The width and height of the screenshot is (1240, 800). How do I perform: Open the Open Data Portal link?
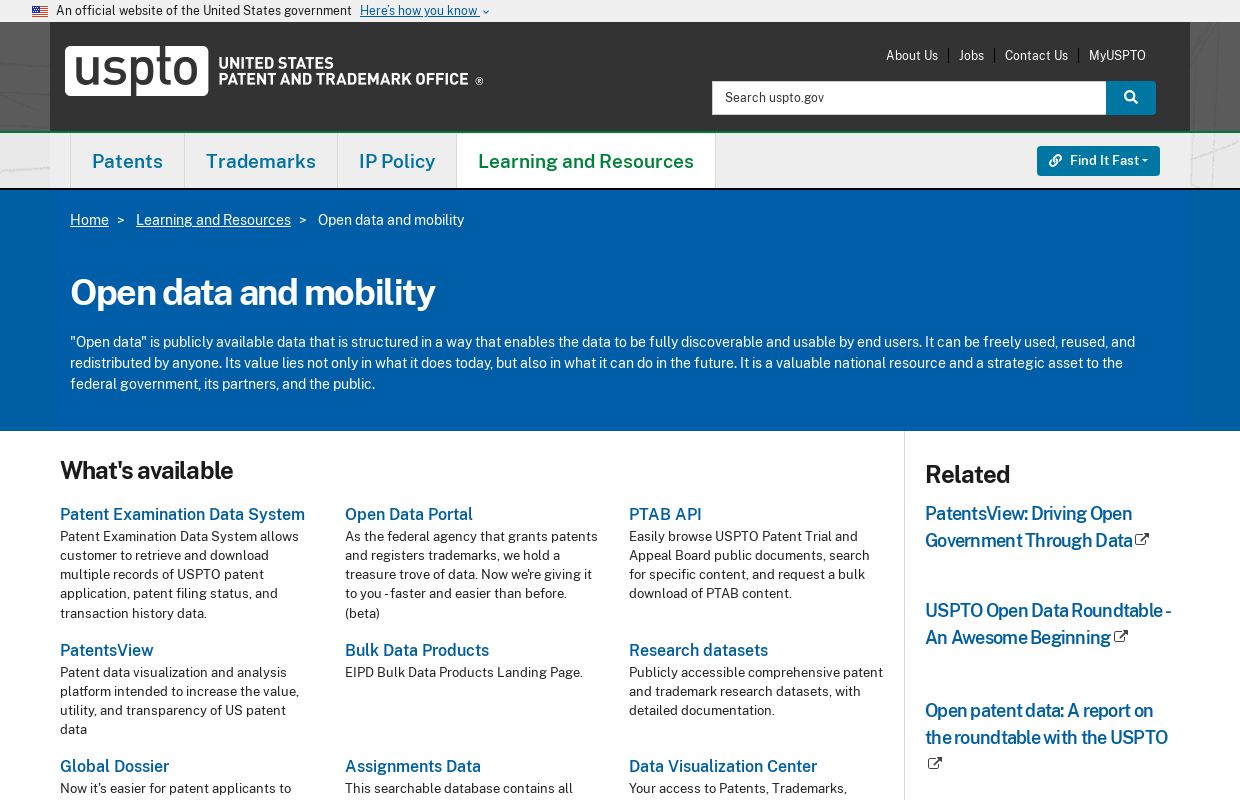[x=409, y=514]
